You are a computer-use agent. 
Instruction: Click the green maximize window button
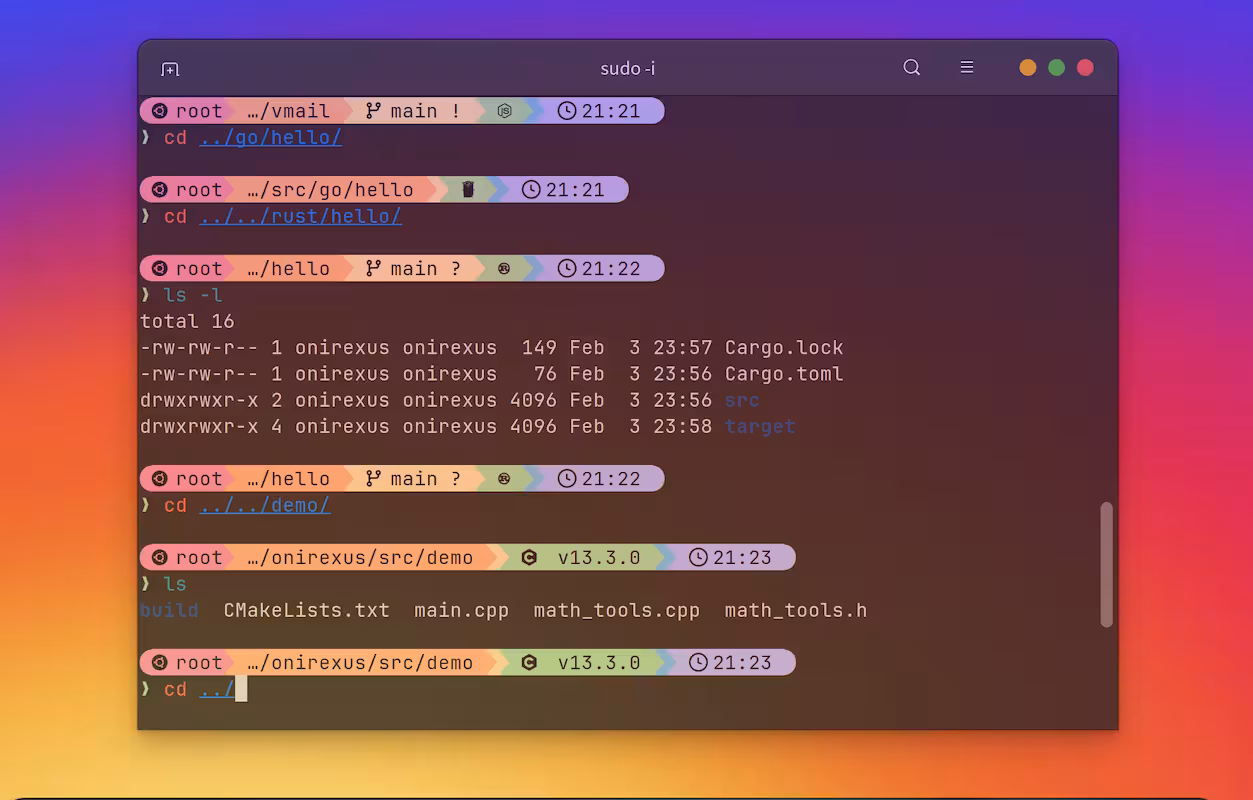tap(1056, 68)
